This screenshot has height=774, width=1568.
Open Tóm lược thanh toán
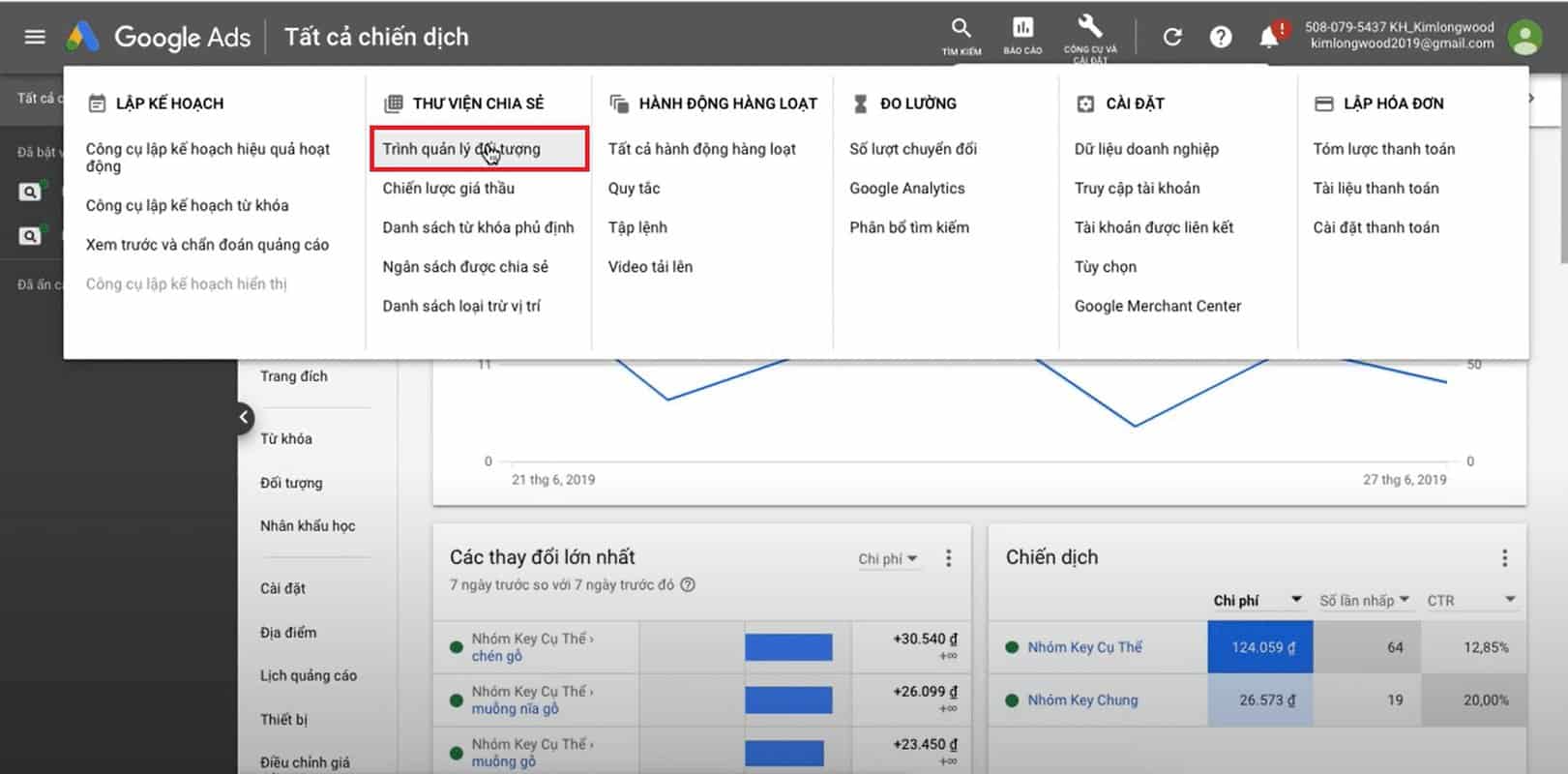pos(1383,149)
